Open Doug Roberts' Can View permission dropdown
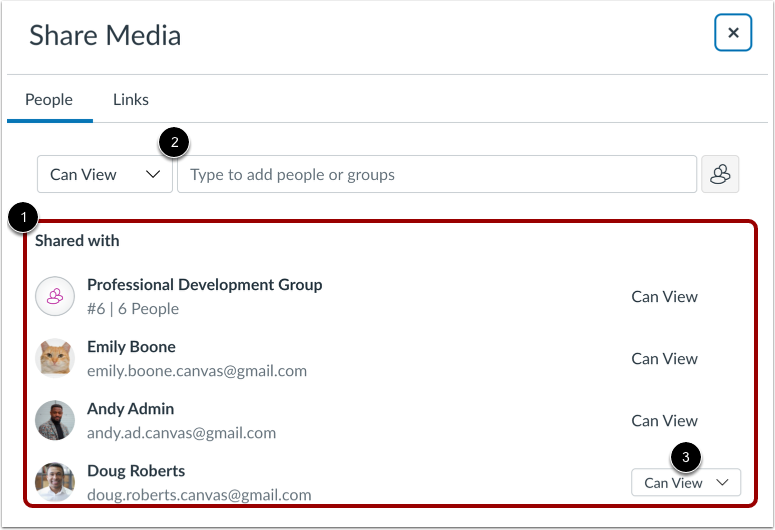 (686, 483)
